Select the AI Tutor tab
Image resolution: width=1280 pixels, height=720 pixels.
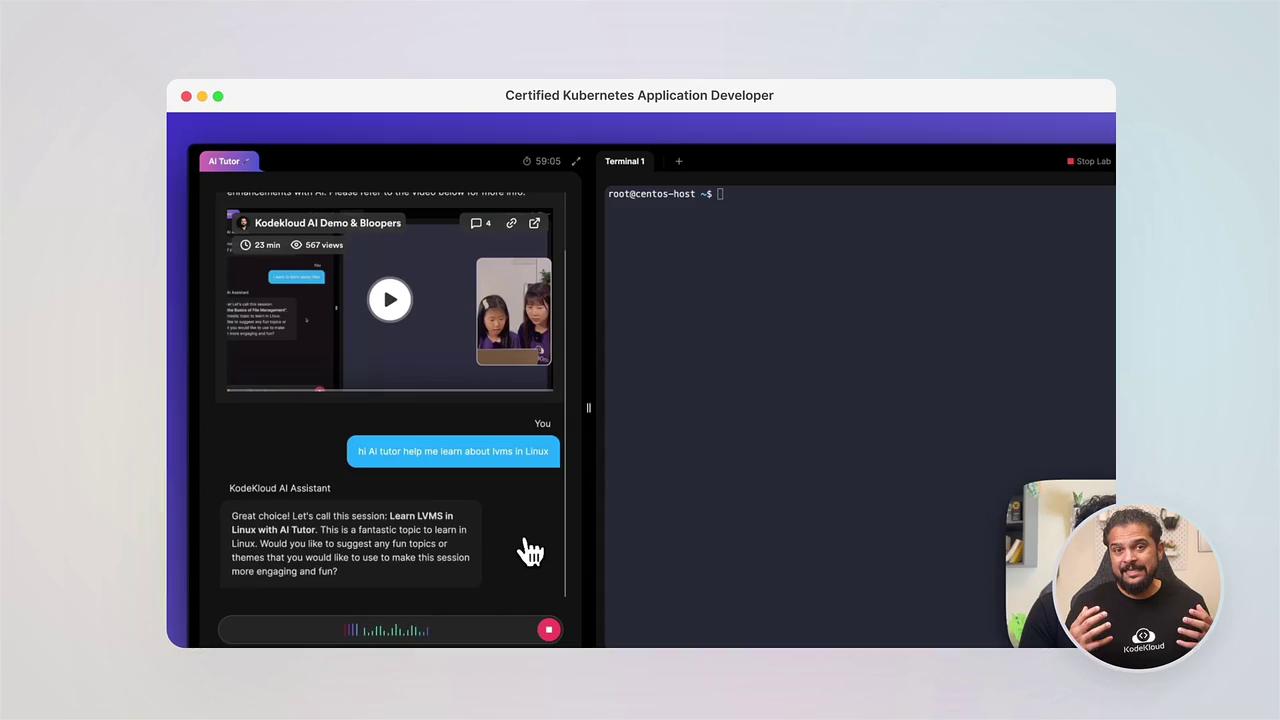(x=229, y=161)
